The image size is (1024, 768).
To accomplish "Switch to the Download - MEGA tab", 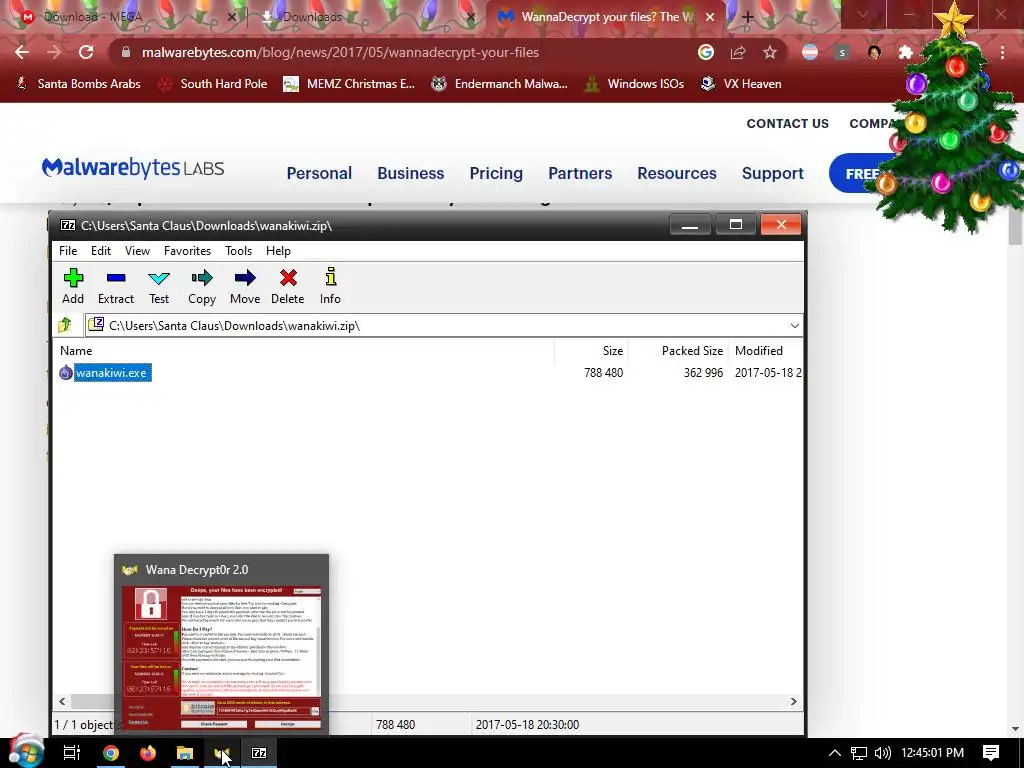I will 124,17.
